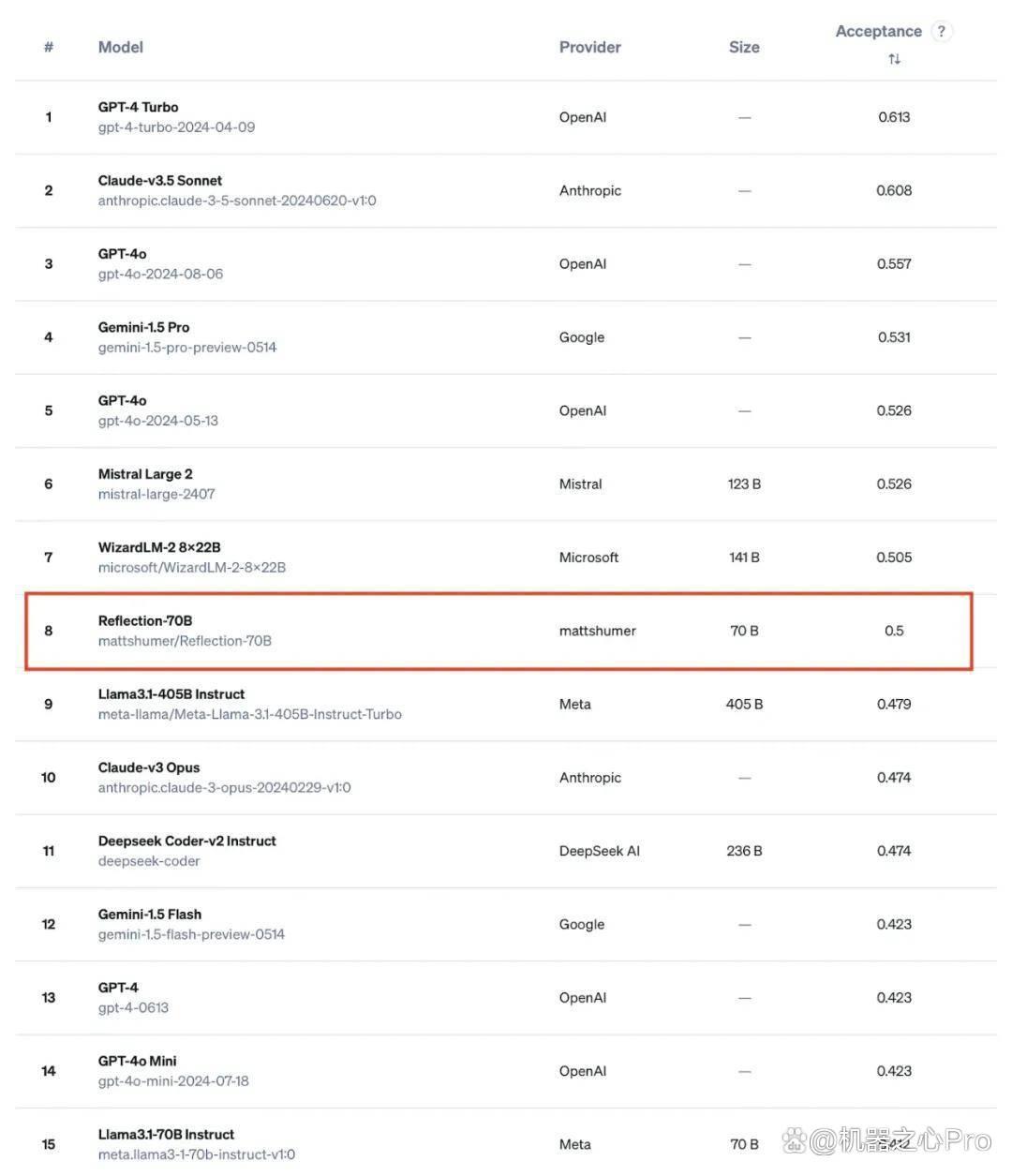Viewport: 1012px width, 1176px height.
Task: Click the Size column header
Action: (744, 47)
